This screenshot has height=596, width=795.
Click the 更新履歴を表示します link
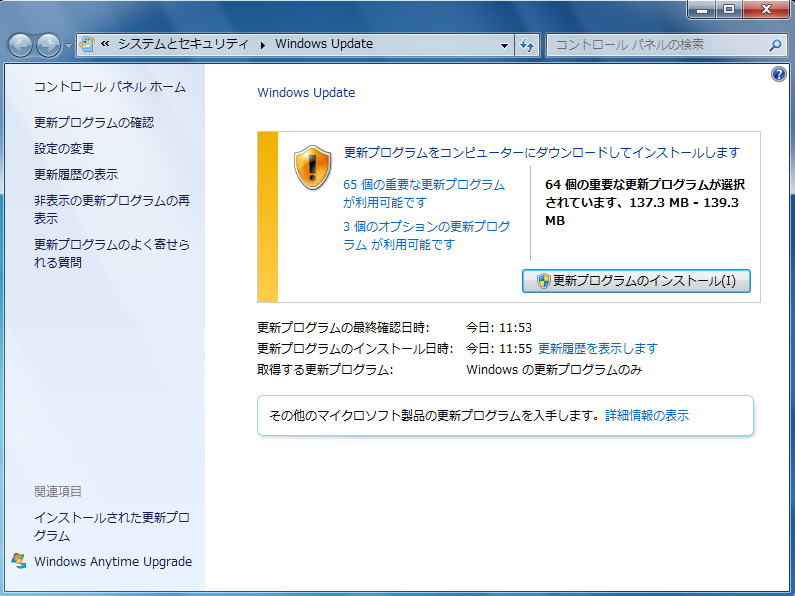click(x=598, y=349)
